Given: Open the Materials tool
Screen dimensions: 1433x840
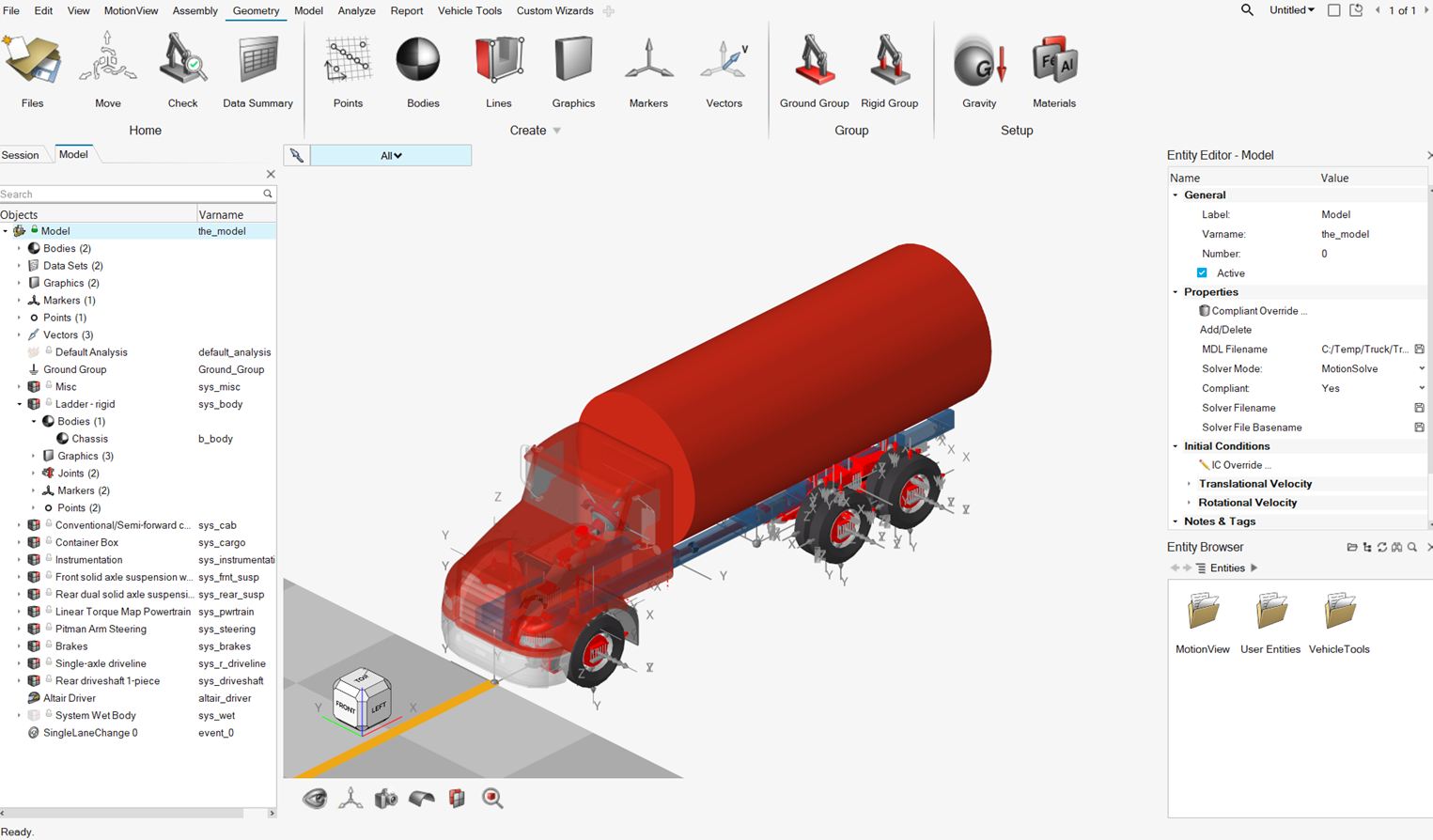Looking at the screenshot, I should click(1053, 70).
